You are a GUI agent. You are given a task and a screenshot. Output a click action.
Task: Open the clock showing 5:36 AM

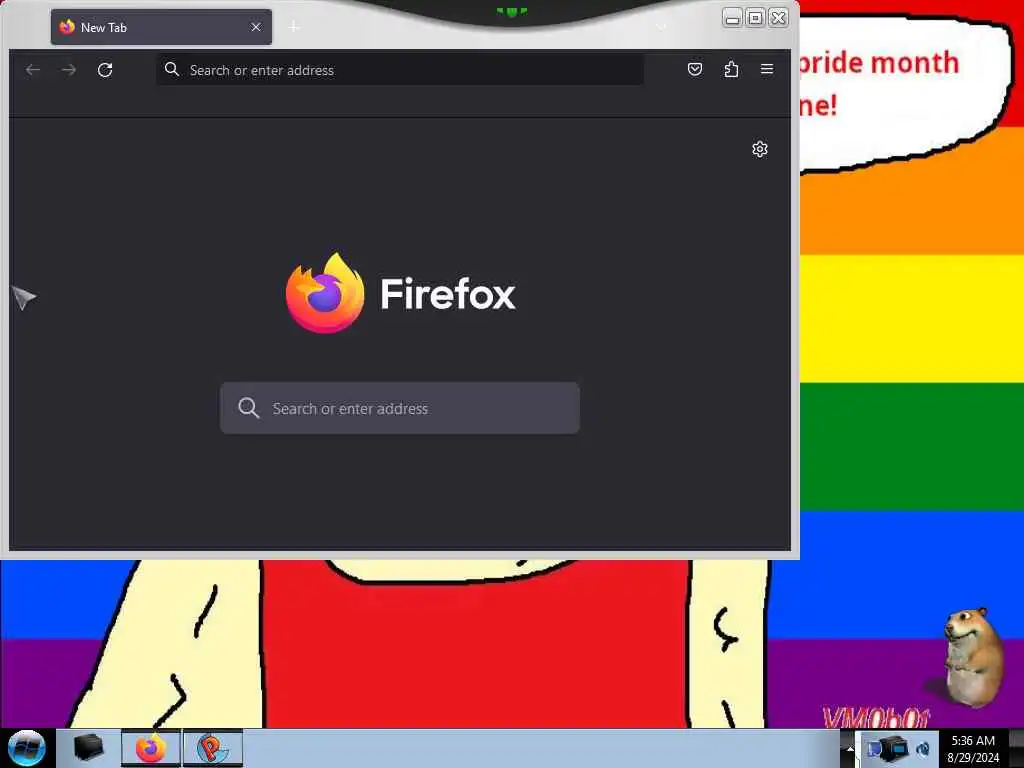(973, 748)
